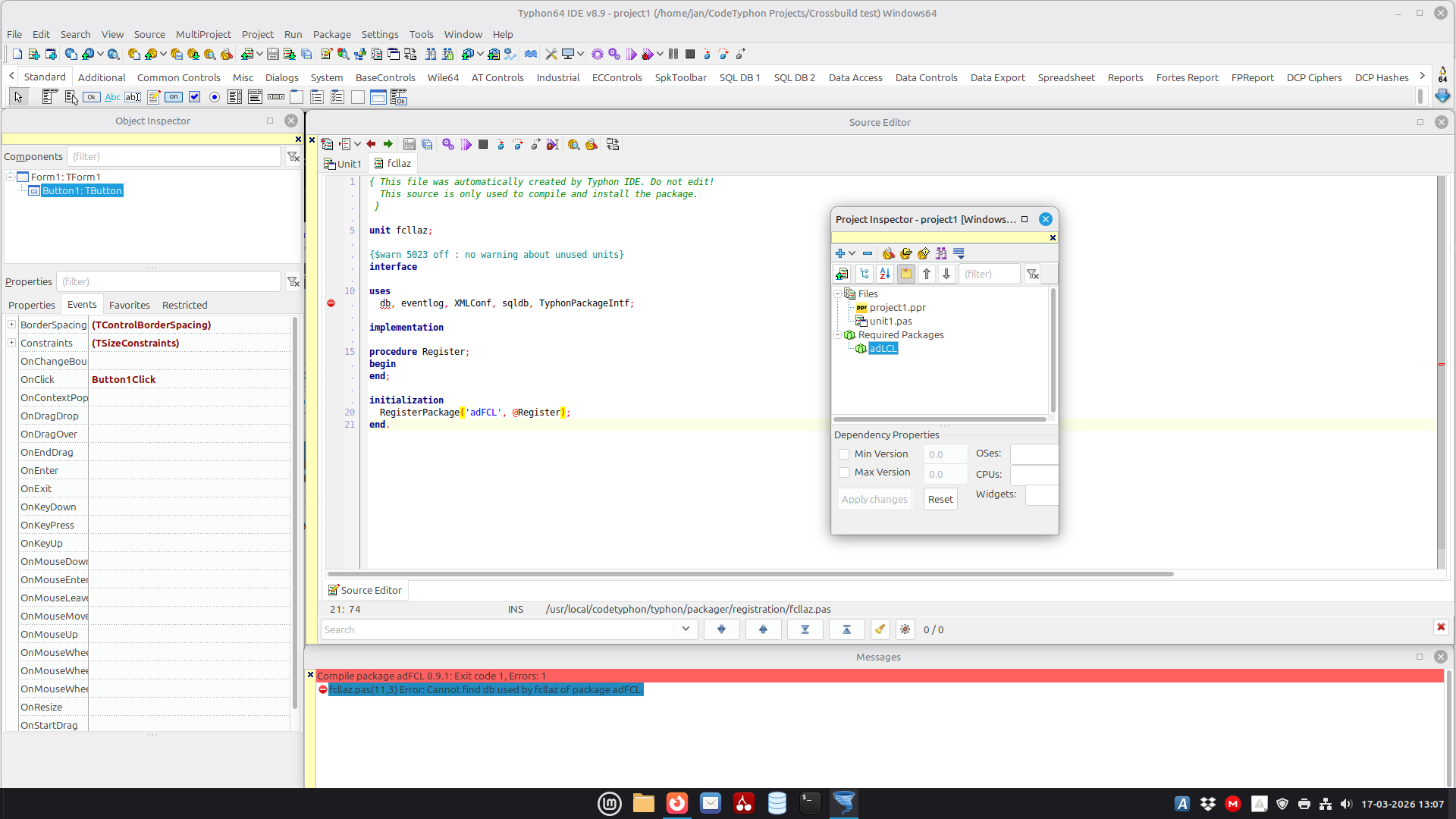Click the green forward arrow in Source Editor

(388, 144)
